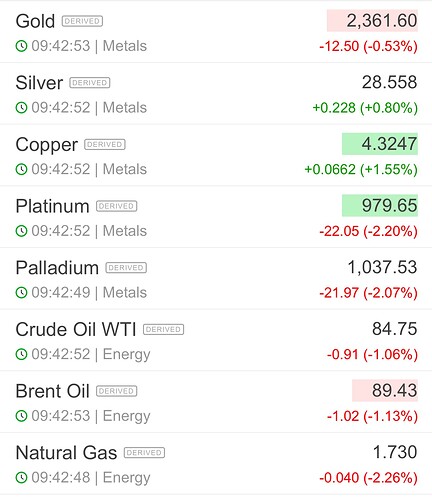Click the clock icon under Natural Gas
Screen dimensions: 432x500
(x=21, y=477)
